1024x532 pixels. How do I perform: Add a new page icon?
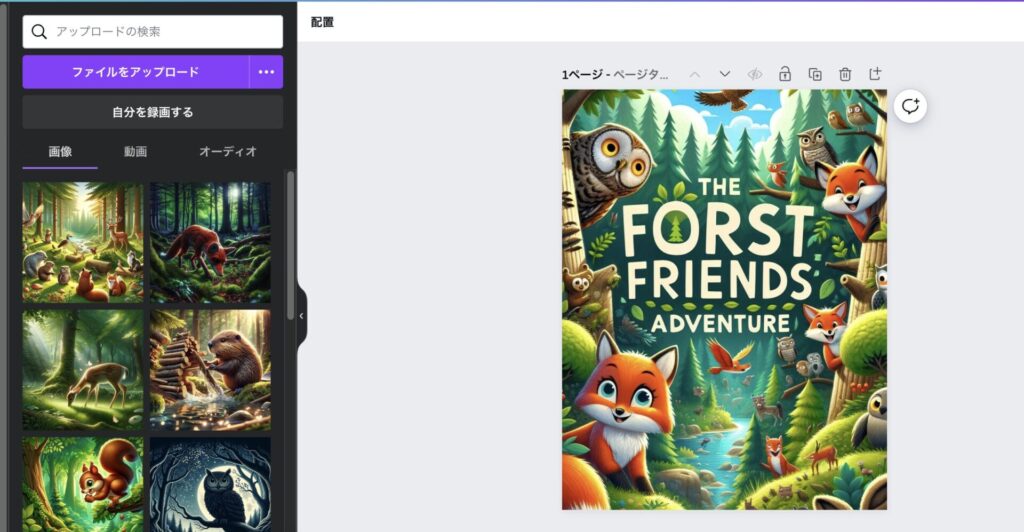pos(875,74)
